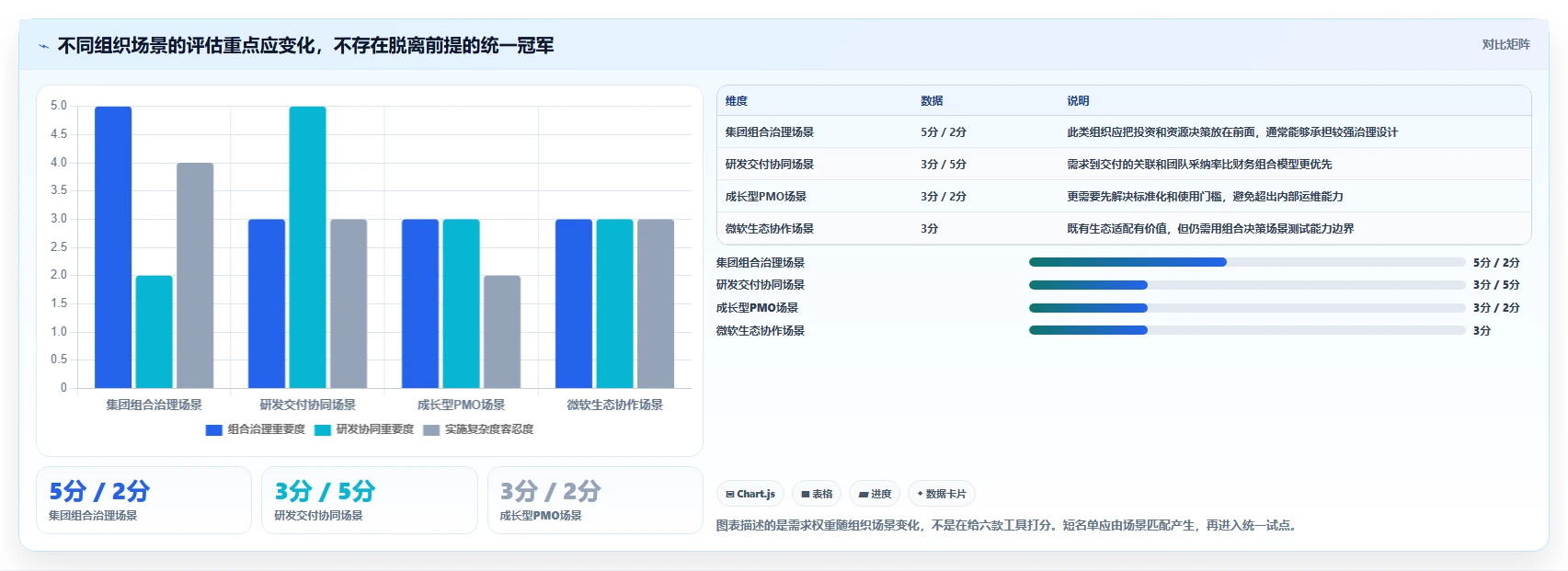
Task: Click the 微软生态协作场景 progress bar
Action: tap(1247, 330)
